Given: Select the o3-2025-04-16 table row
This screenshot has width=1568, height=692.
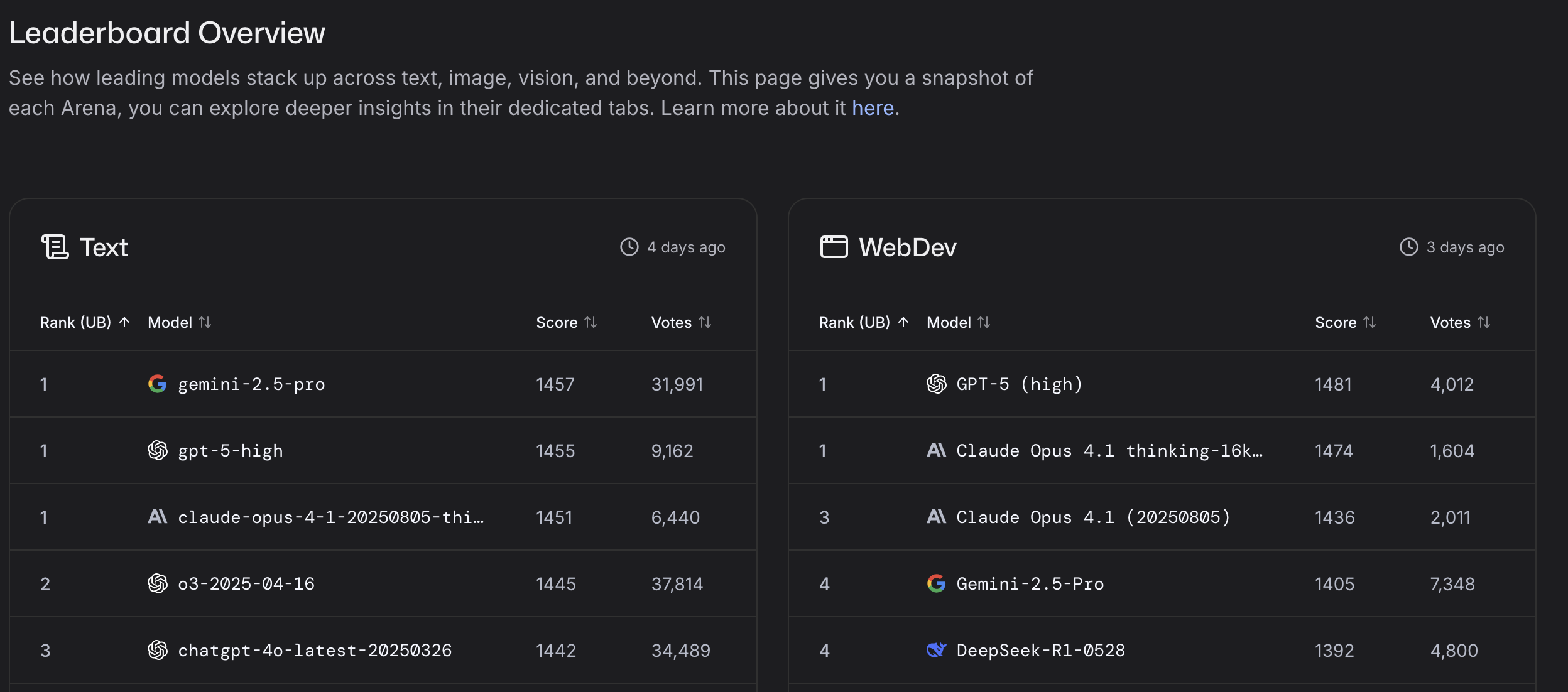Looking at the screenshot, I should (x=246, y=583).
